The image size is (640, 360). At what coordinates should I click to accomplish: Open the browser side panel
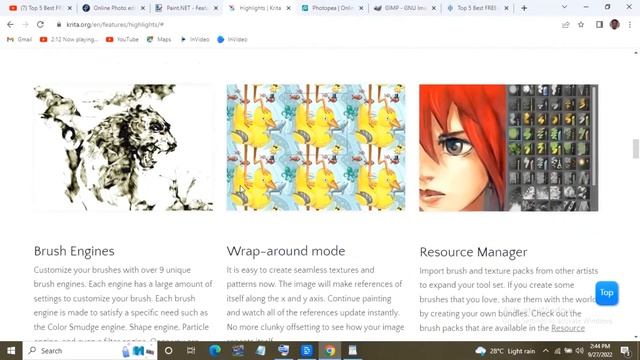[x=599, y=25]
